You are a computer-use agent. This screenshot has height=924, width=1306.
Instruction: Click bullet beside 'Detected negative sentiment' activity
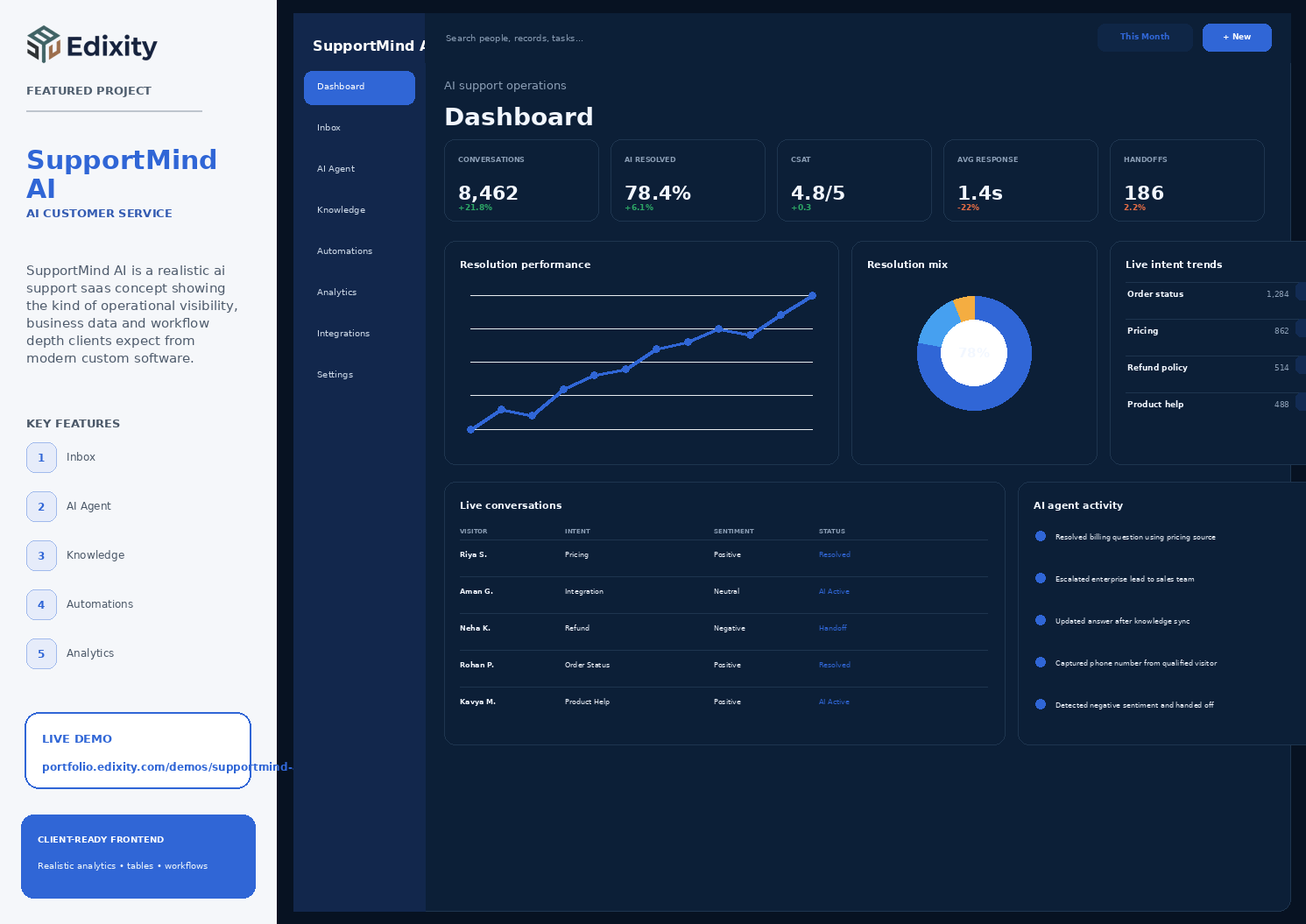(1041, 704)
